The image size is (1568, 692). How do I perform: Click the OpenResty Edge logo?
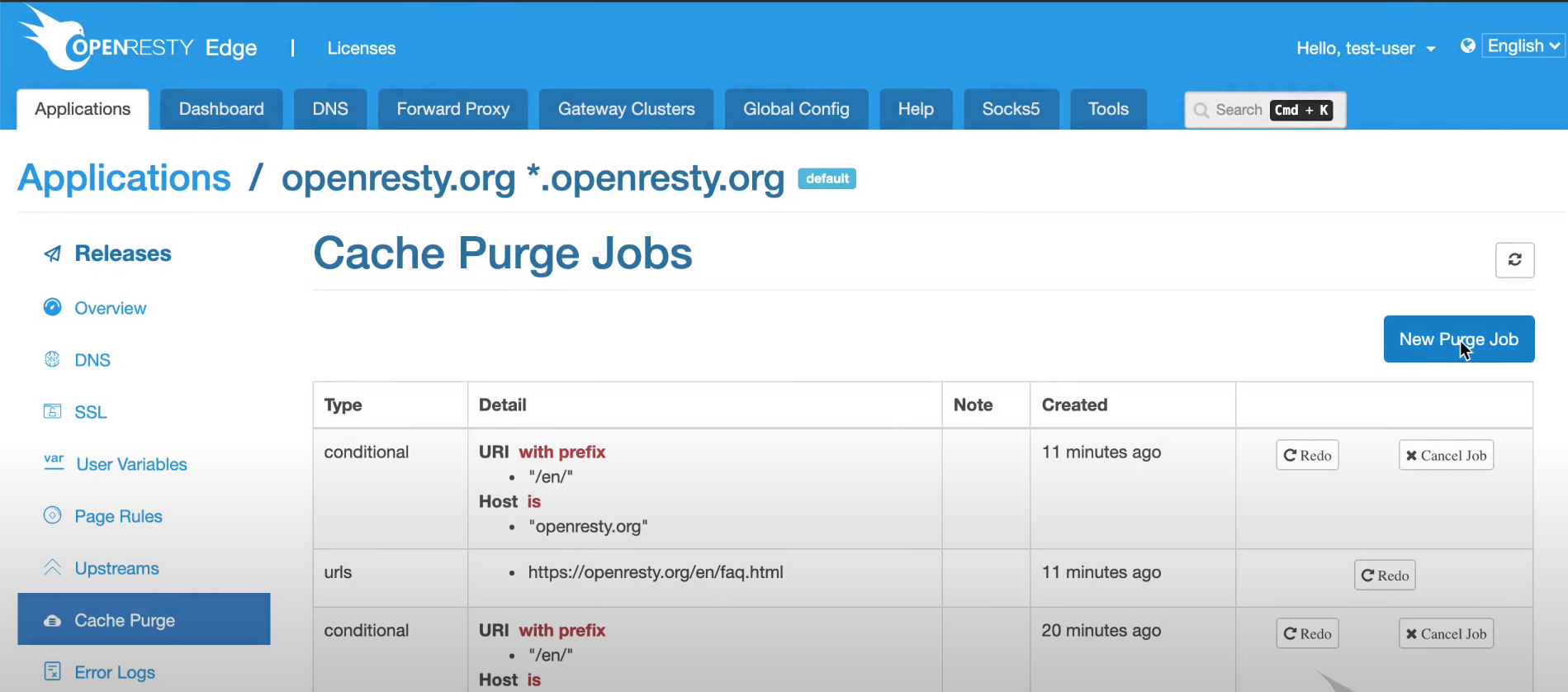point(138,39)
